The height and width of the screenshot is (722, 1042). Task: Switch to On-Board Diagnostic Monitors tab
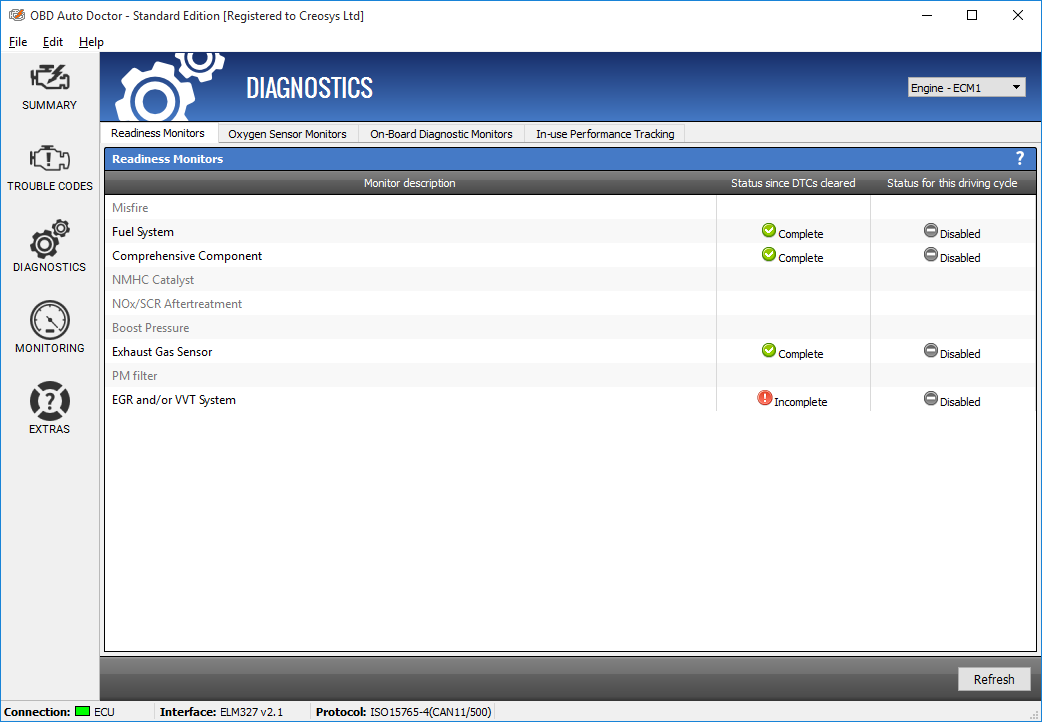[441, 134]
